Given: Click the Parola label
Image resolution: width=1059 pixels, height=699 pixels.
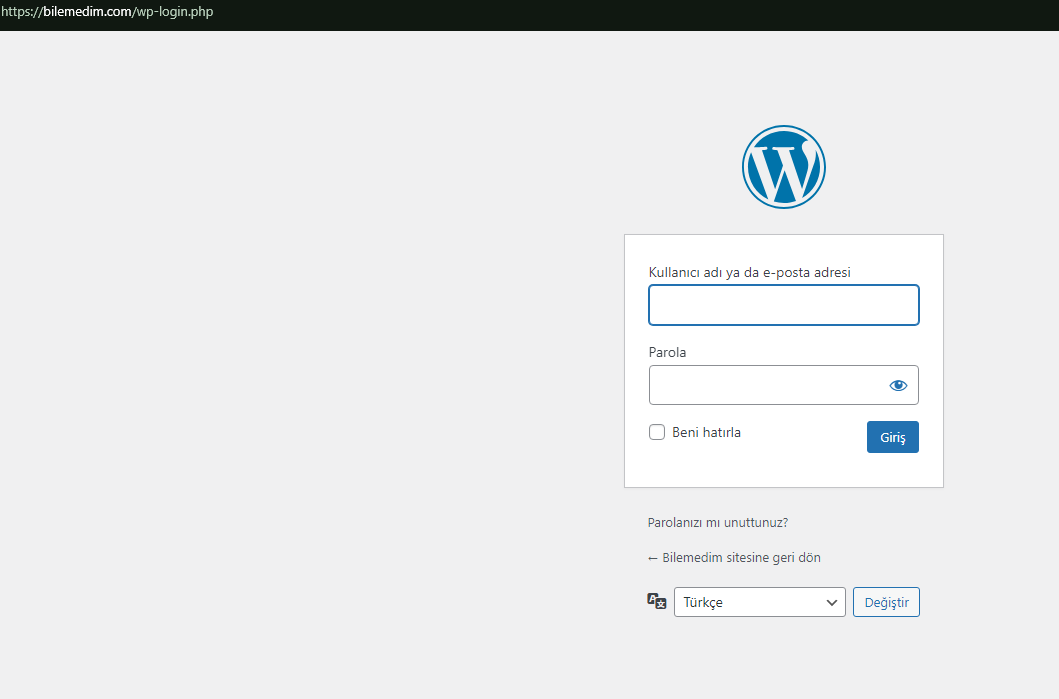Looking at the screenshot, I should click(667, 352).
